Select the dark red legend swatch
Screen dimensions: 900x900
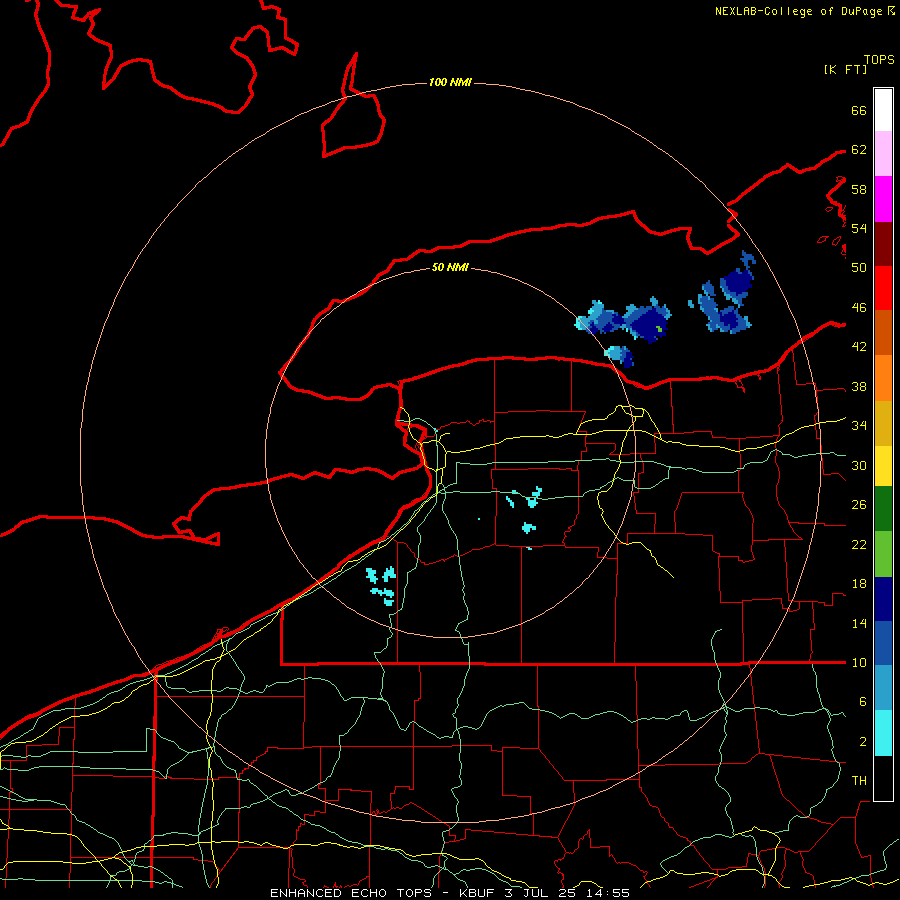pyautogui.click(x=883, y=243)
